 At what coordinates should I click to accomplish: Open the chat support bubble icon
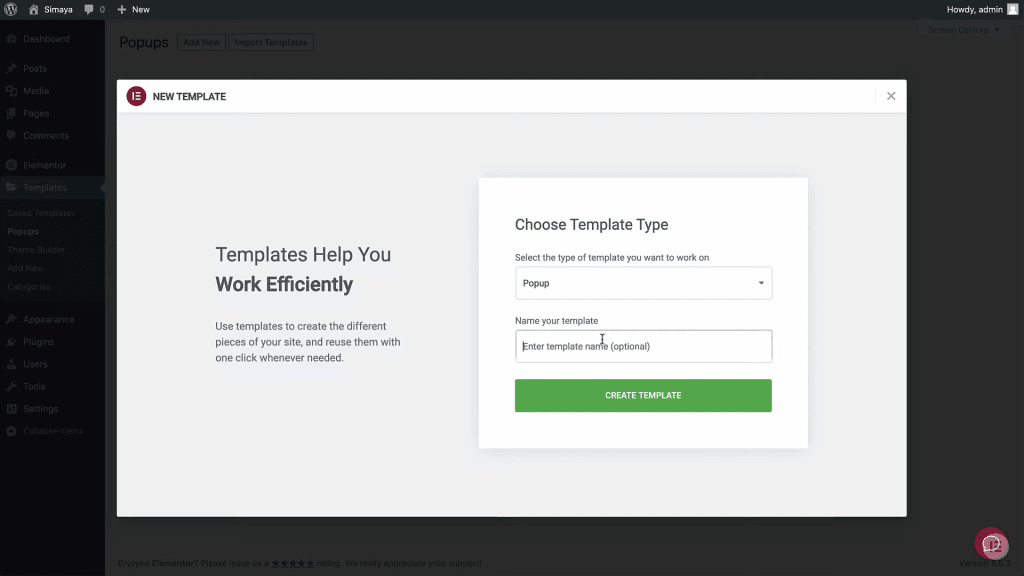pos(991,544)
